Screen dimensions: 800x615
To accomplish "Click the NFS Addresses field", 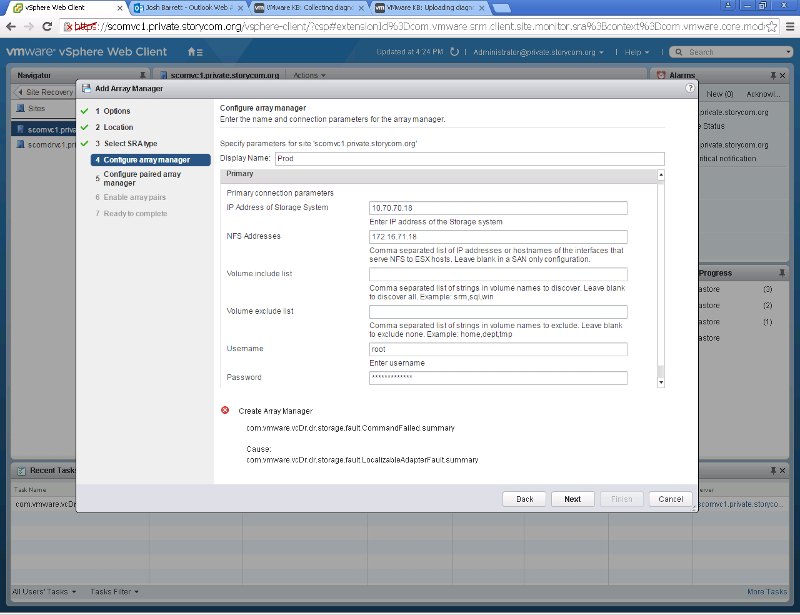I will pos(498,237).
